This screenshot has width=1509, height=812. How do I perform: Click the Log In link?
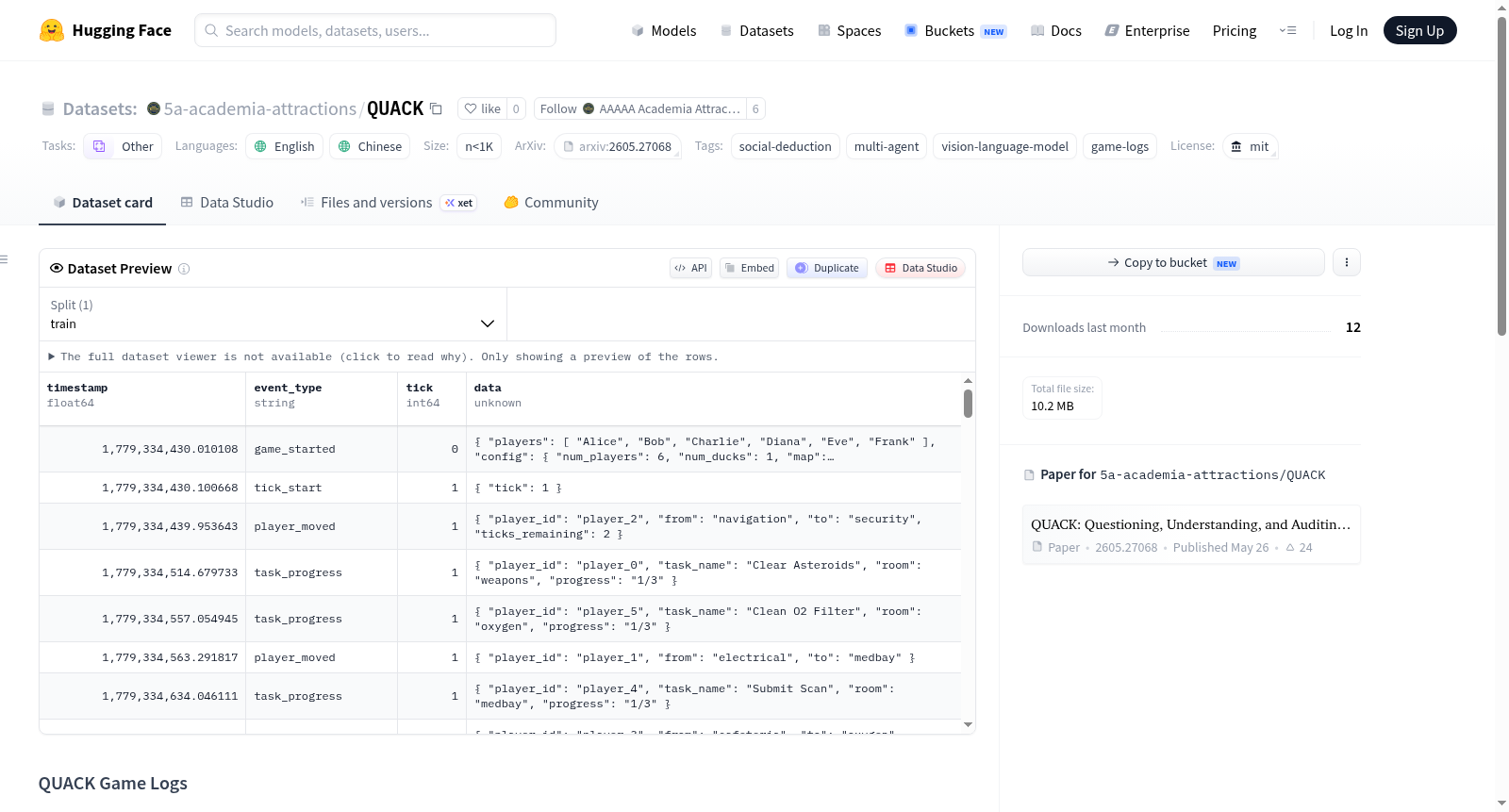coord(1349,30)
